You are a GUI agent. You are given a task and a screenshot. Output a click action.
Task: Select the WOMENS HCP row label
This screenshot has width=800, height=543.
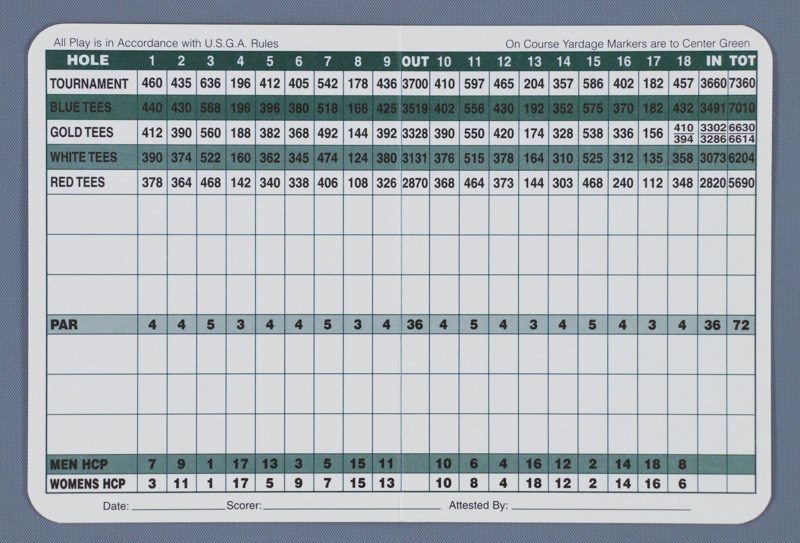(x=88, y=484)
